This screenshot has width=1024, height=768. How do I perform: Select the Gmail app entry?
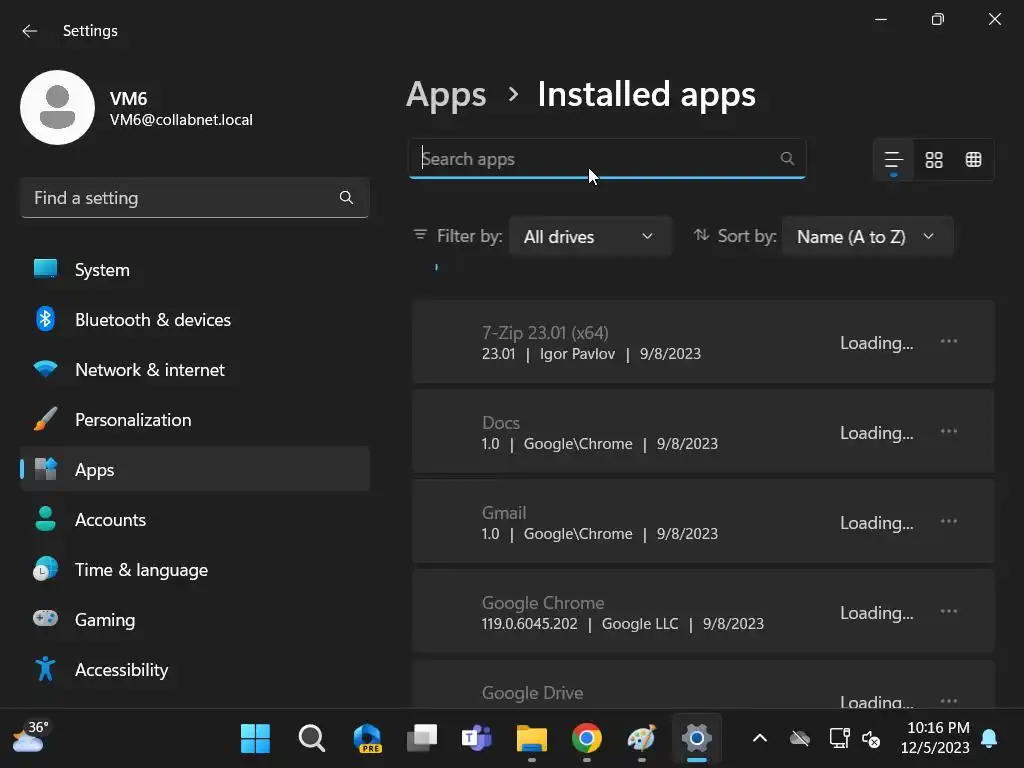pyautogui.click(x=703, y=522)
